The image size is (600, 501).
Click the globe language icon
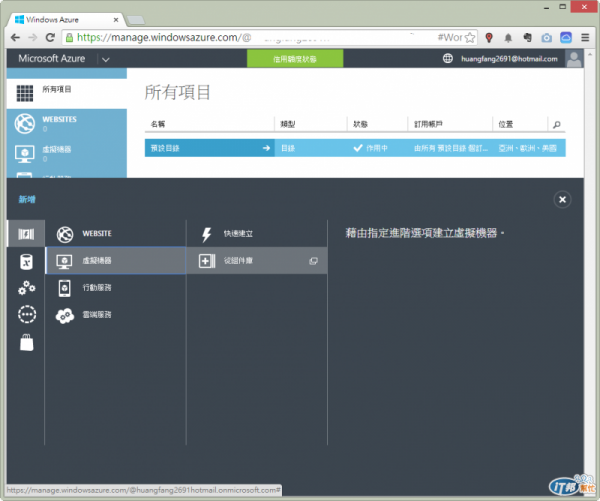pos(448,59)
